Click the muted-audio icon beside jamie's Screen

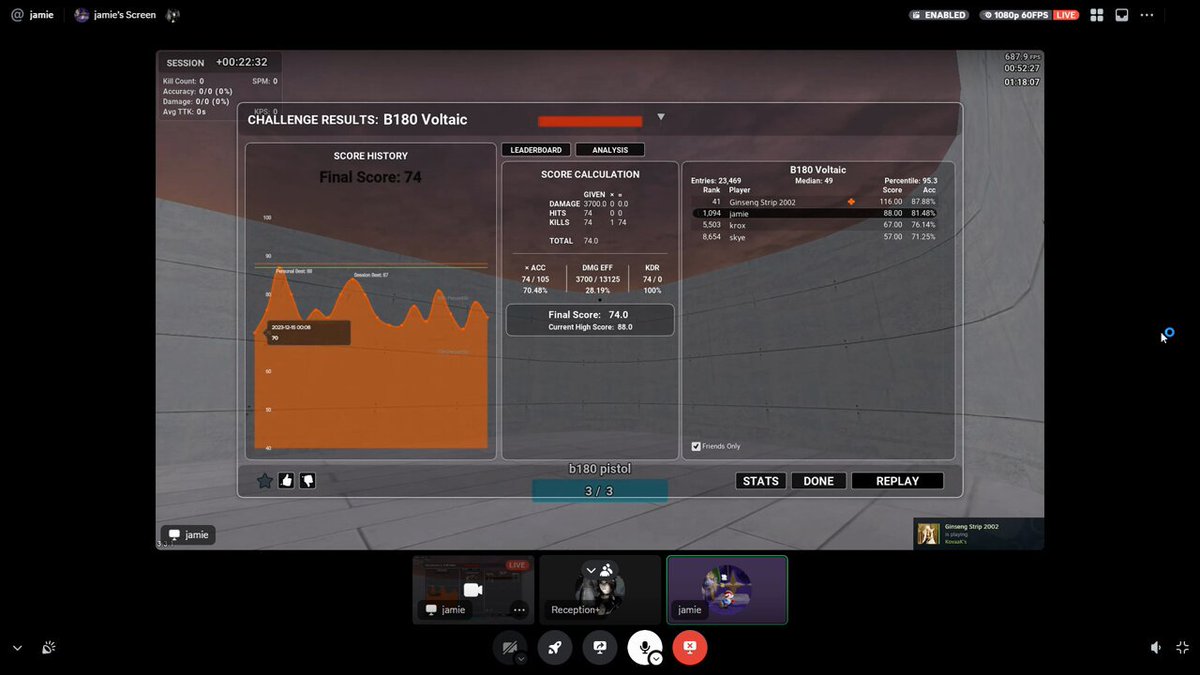[x=173, y=15]
